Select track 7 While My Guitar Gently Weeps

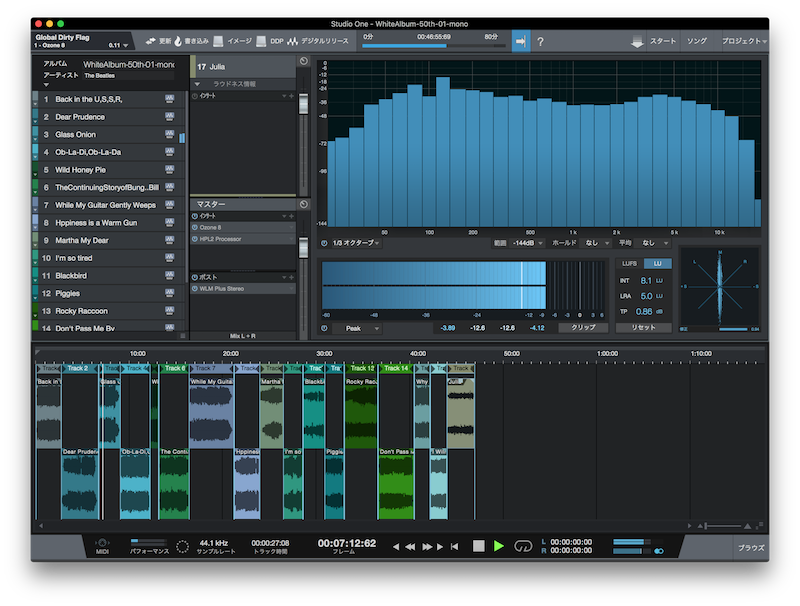click(x=108, y=205)
